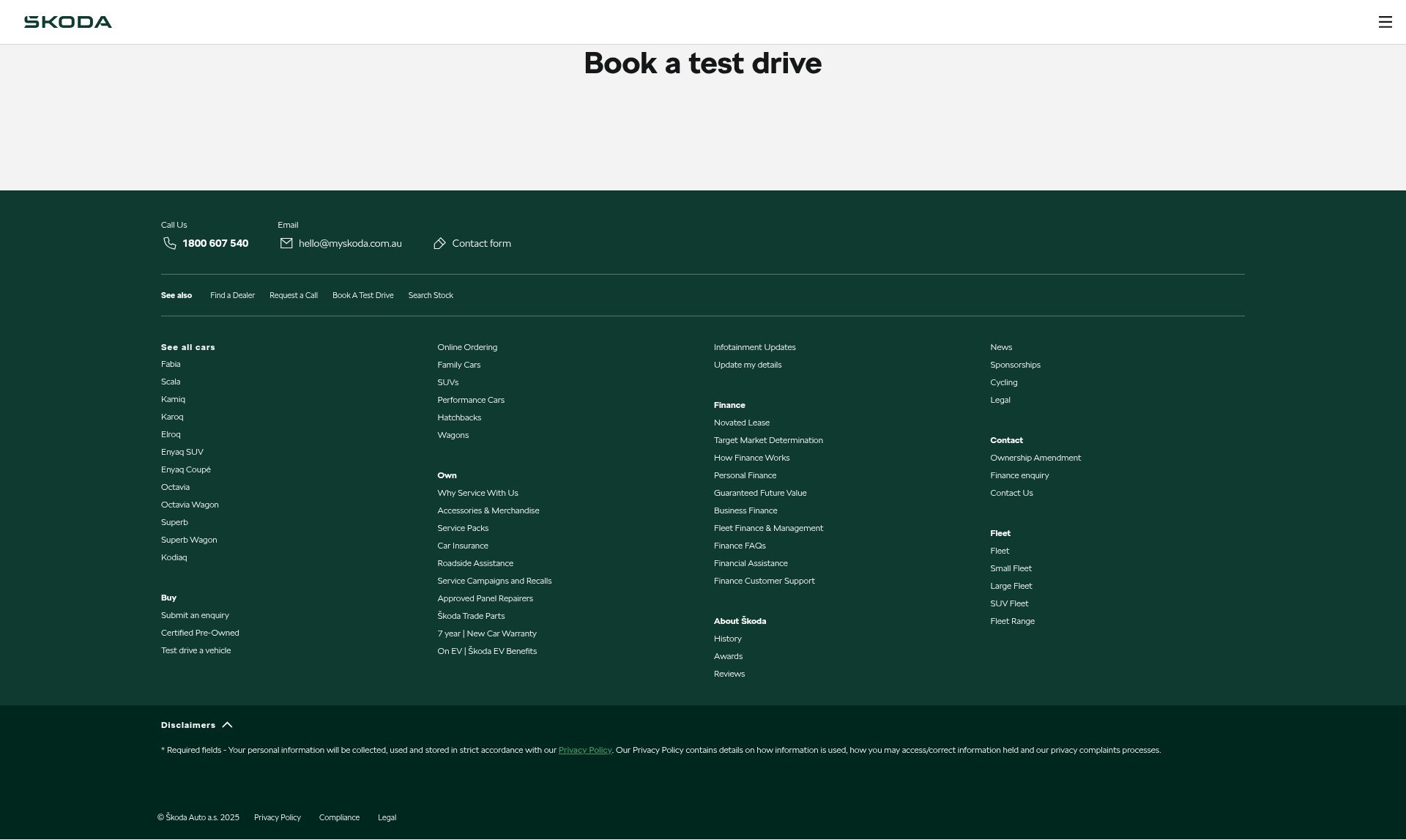Open Guaranteed Future Value link

pyautogui.click(x=760, y=494)
